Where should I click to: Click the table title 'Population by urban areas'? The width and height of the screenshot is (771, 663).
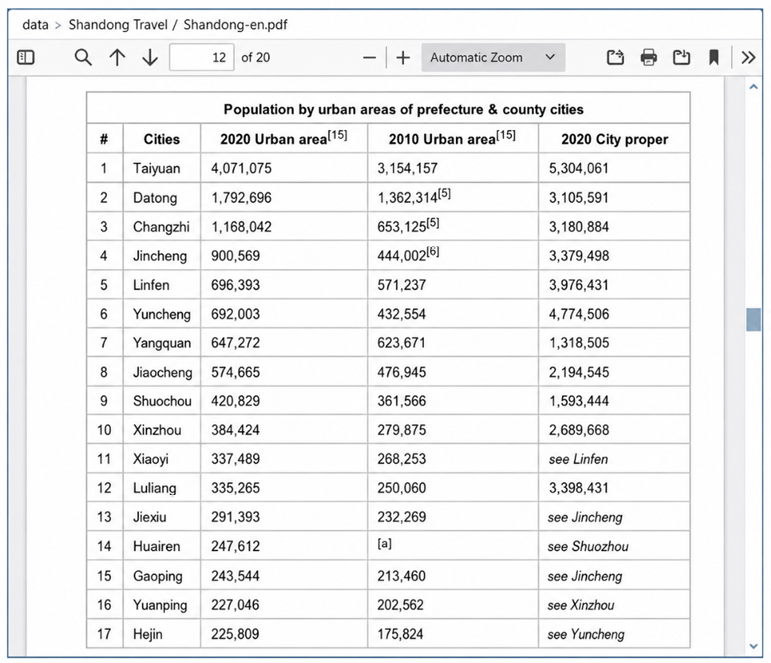403,109
